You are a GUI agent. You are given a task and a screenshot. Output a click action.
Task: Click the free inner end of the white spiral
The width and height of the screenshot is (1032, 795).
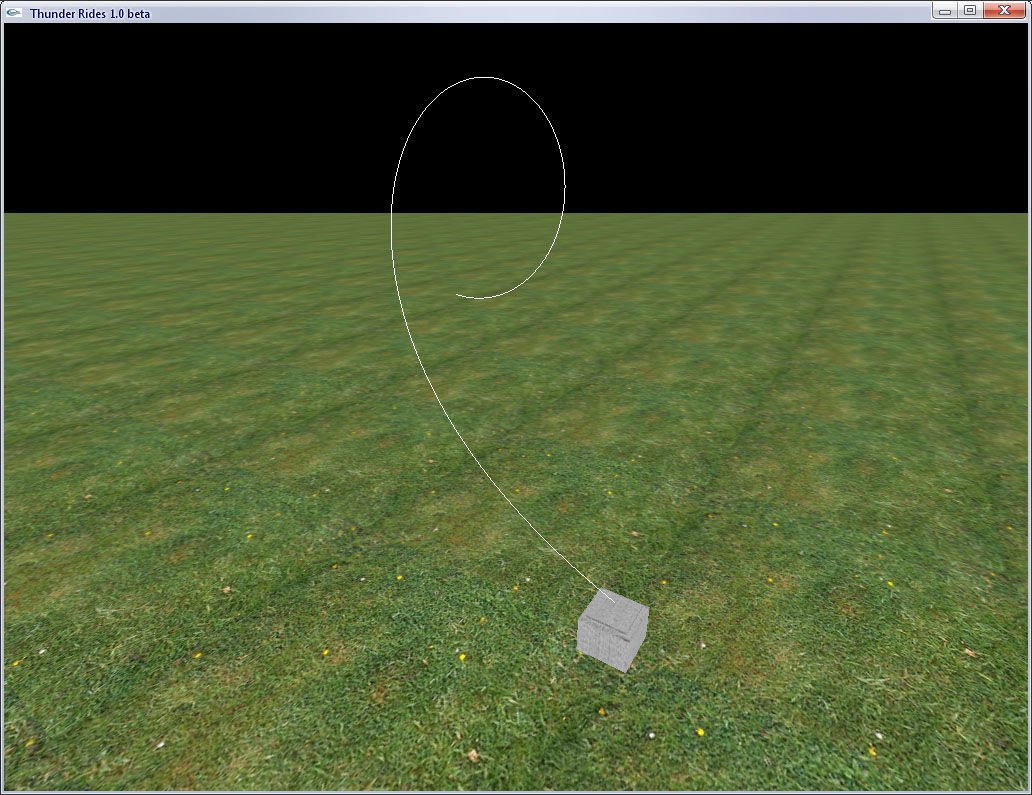(458, 294)
